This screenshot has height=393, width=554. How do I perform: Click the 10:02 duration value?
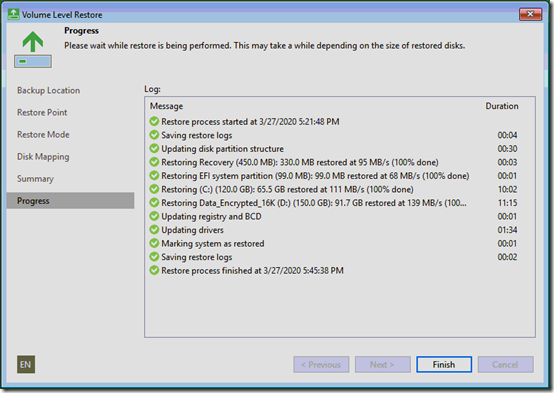pos(507,189)
